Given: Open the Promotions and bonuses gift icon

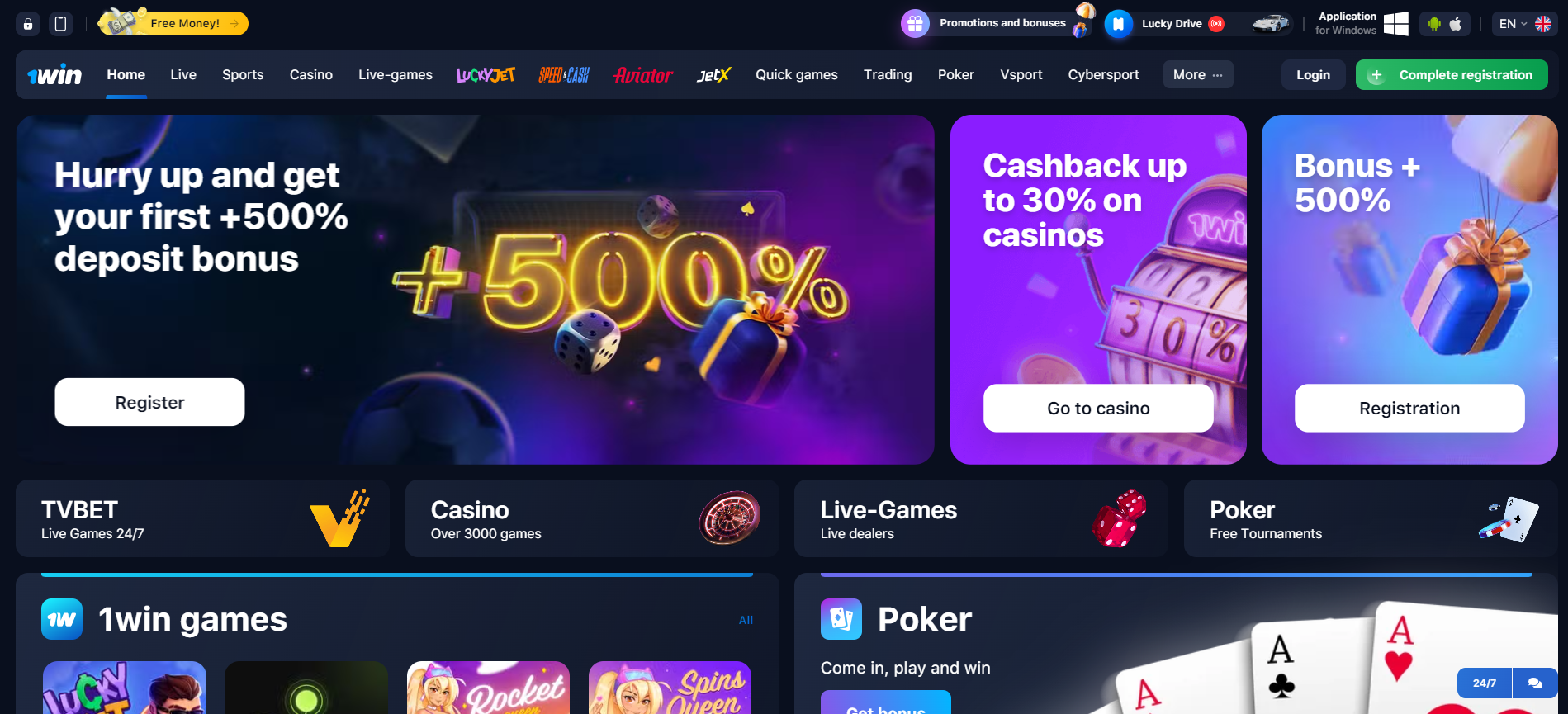Looking at the screenshot, I should (x=915, y=24).
